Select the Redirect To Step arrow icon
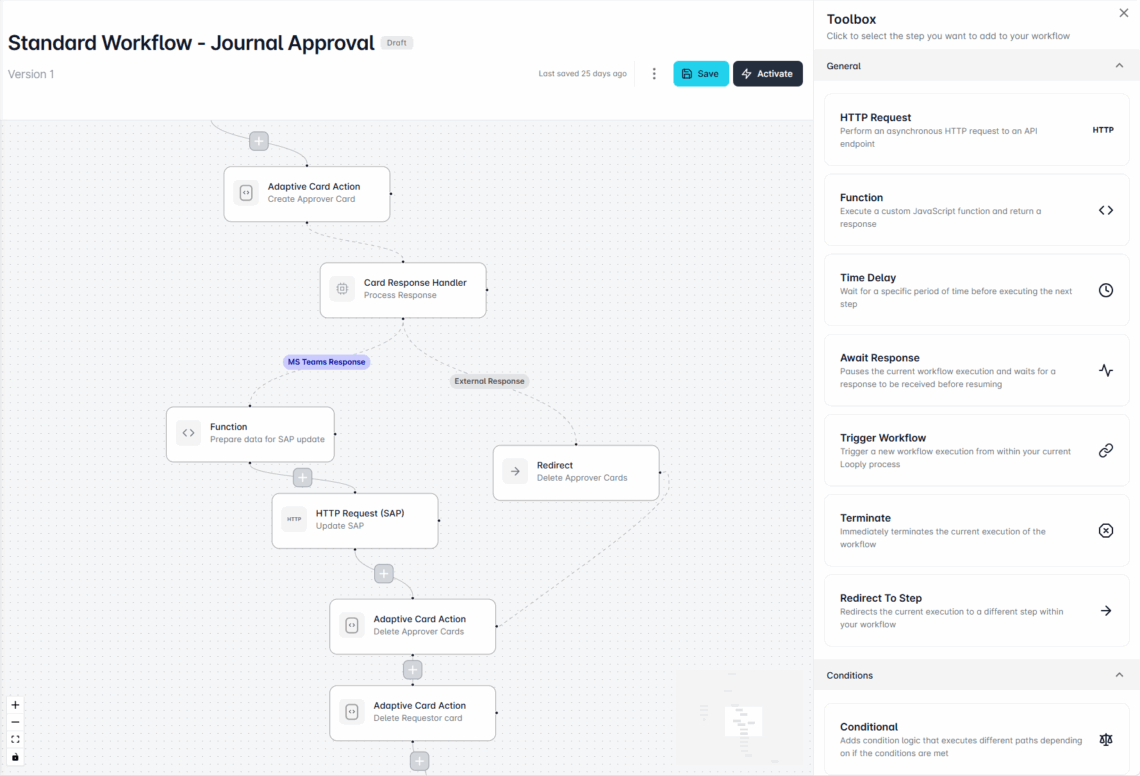Viewport: 1140px width, 776px height. (x=1105, y=610)
